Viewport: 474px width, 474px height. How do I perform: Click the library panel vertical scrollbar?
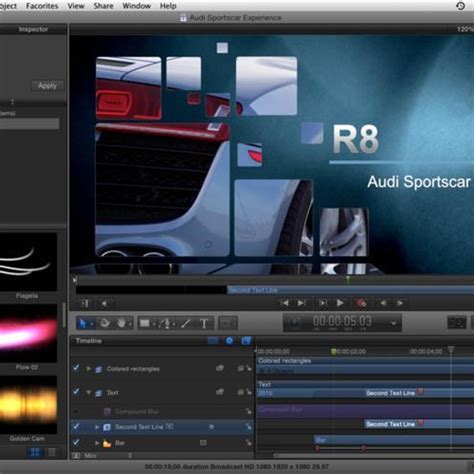click(64, 315)
